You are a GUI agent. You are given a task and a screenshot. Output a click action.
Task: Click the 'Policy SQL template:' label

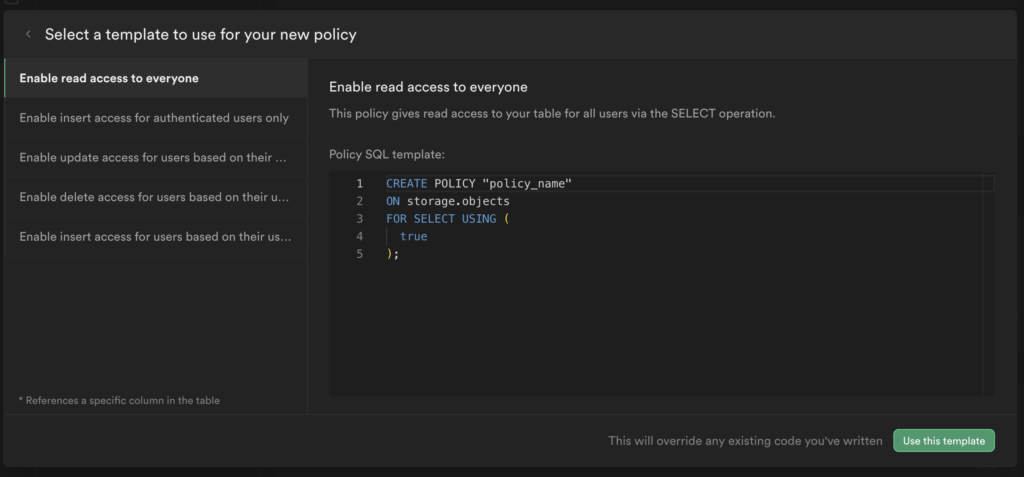point(385,154)
